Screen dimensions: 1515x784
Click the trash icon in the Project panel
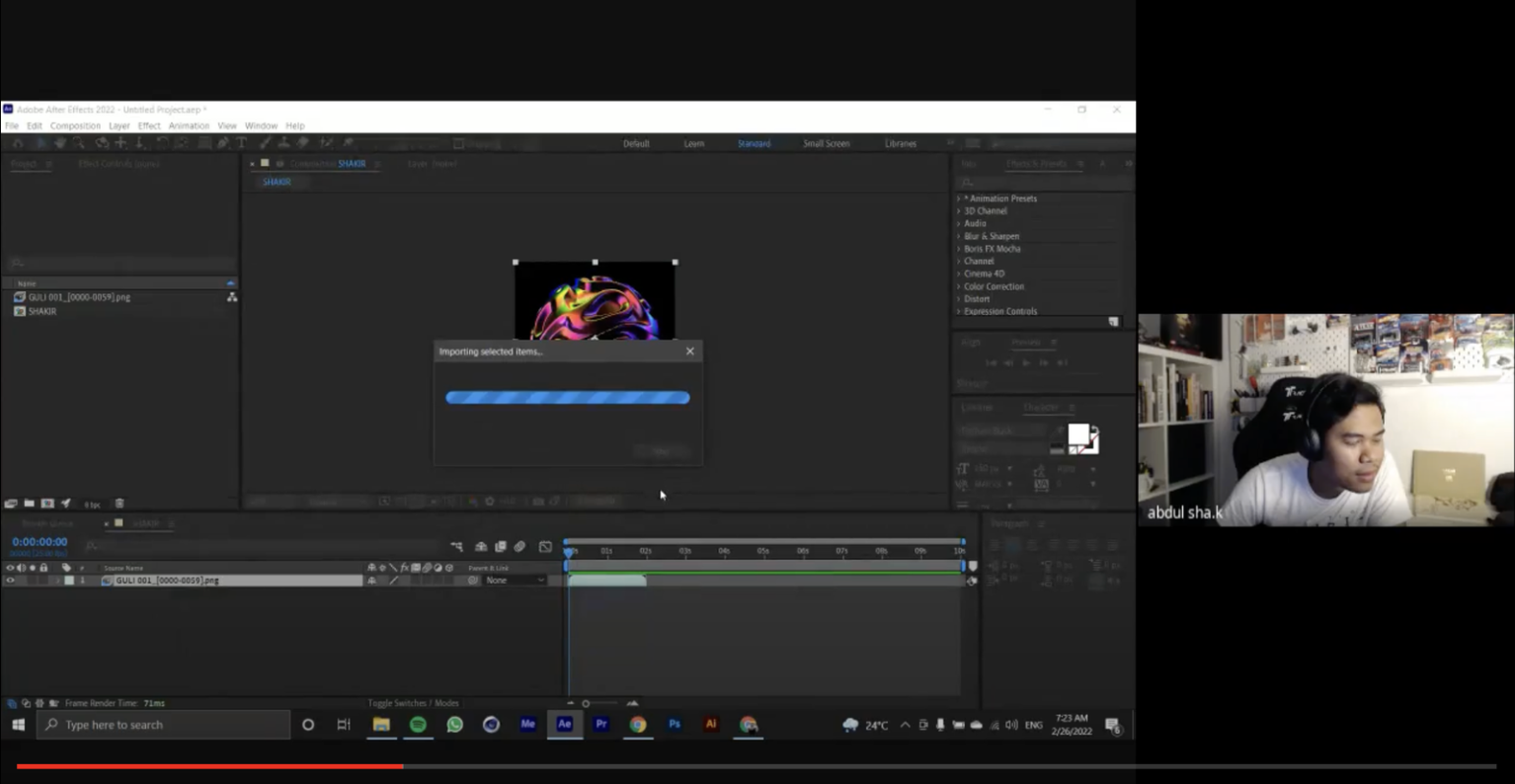click(x=120, y=504)
